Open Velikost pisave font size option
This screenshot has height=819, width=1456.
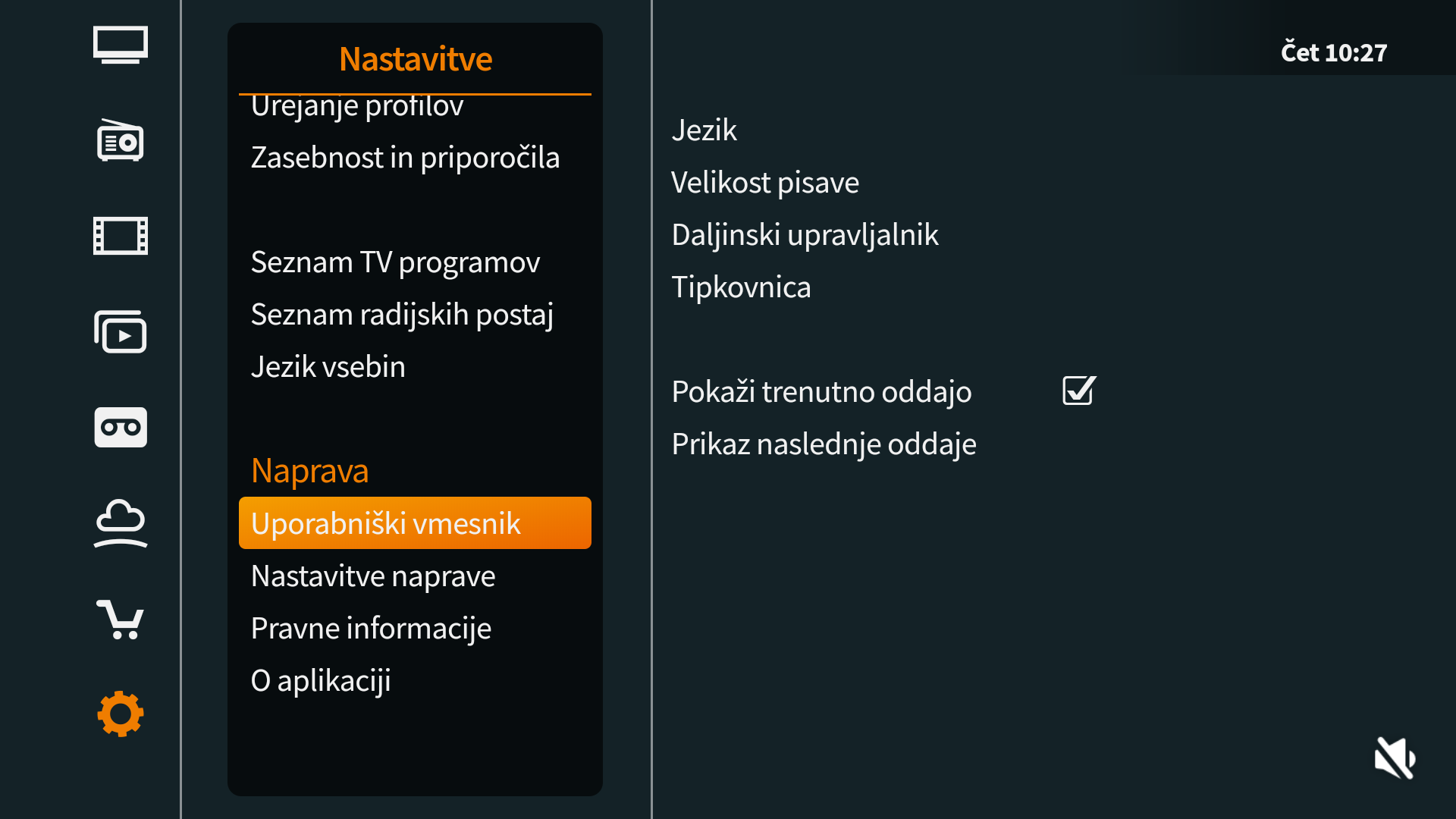(x=765, y=183)
